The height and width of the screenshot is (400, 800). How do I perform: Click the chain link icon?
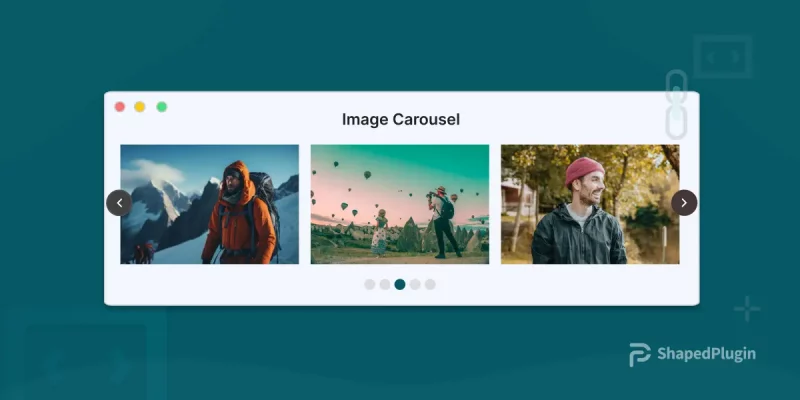point(677,104)
